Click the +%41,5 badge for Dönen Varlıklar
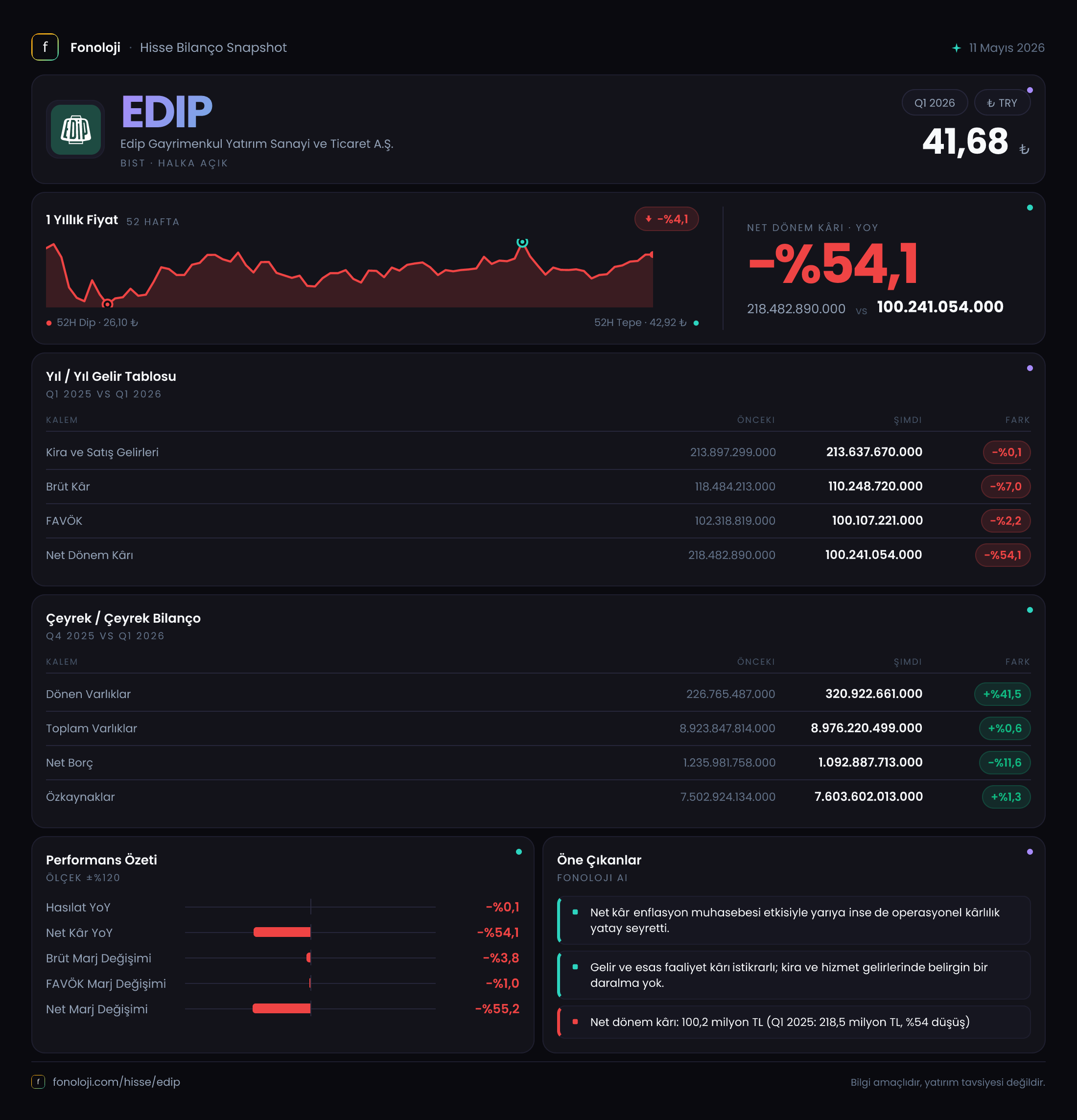The width and height of the screenshot is (1077, 1120). [x=1002, y=694]
